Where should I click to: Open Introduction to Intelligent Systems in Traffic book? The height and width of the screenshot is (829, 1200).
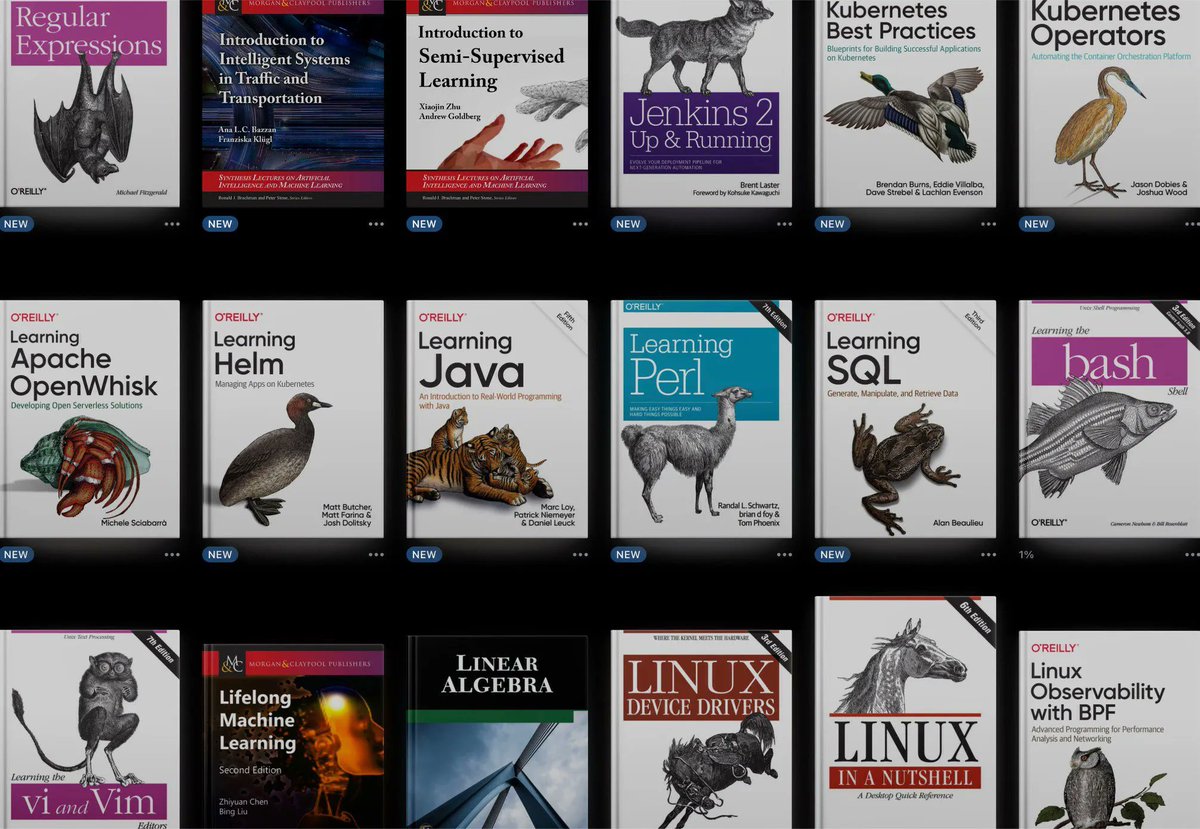[x=293, y=103]
